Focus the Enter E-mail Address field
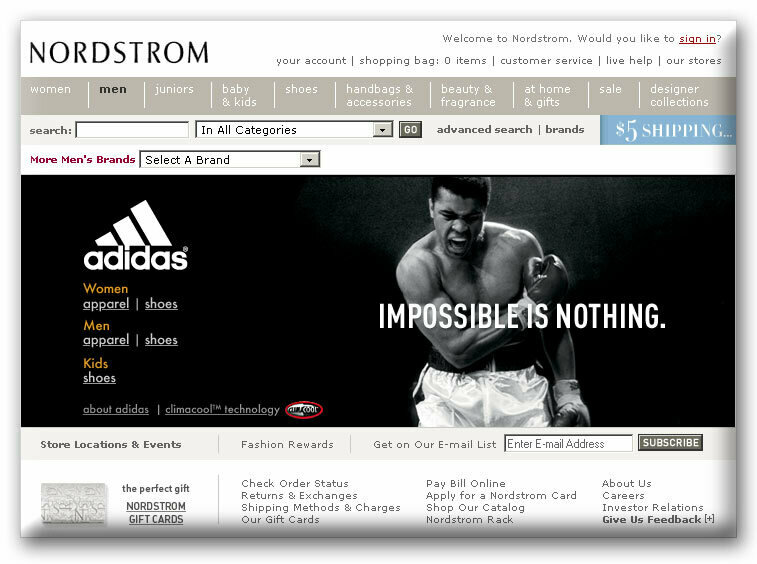 (x=568, y=443)
